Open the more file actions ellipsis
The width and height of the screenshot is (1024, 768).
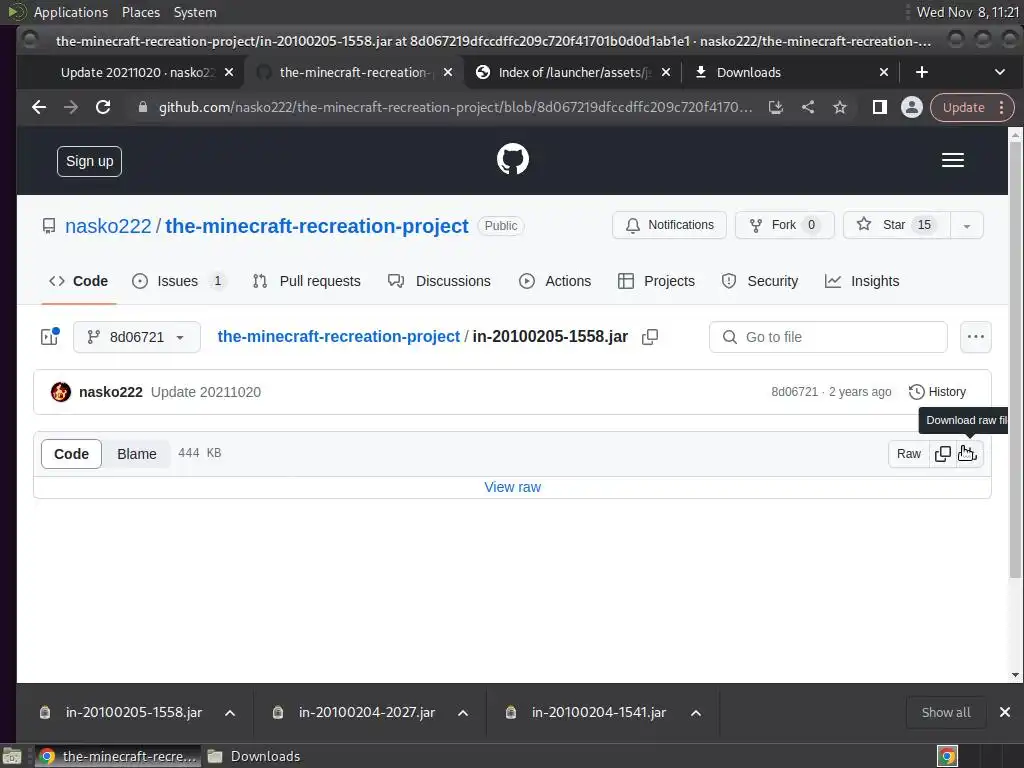pyautogui.click(x=976, y=337)
